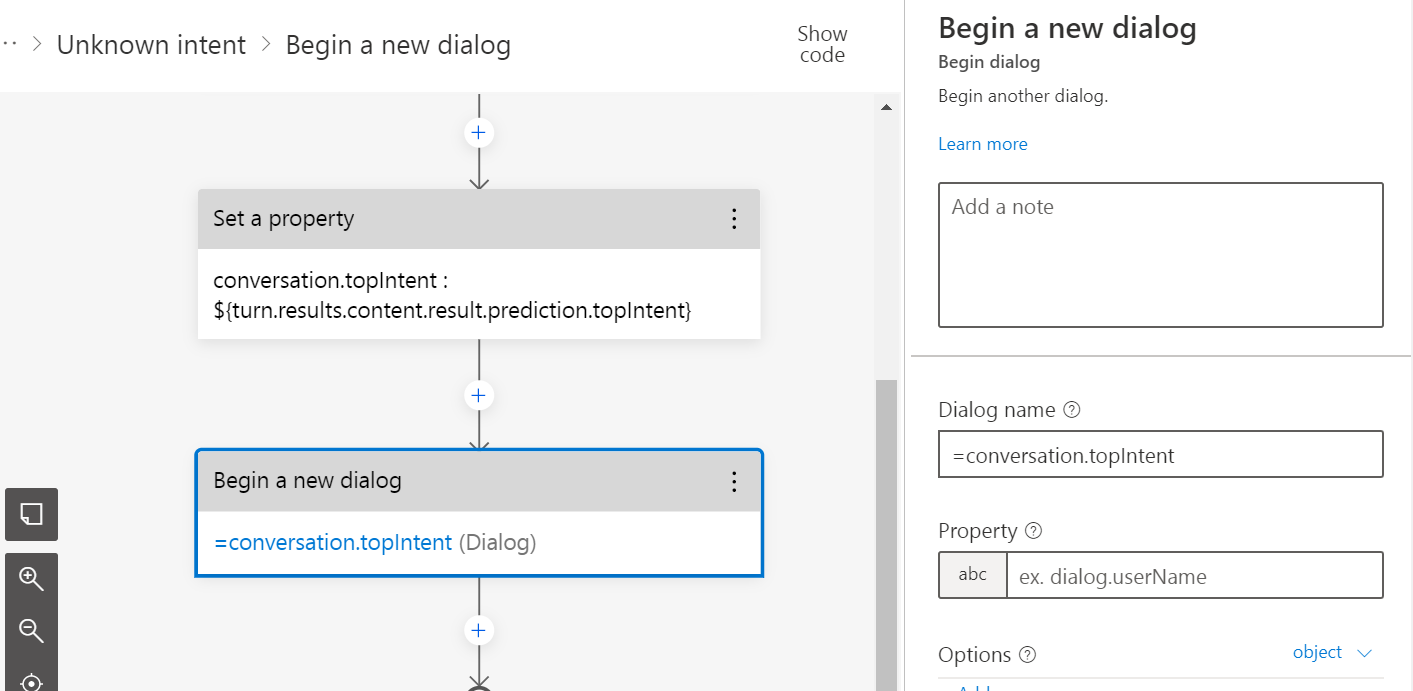Open the Begin a new dialog node's ellipsis menu
Viewport: 1413px width, 691px height.
pyautogui.click(x=734, y=481)
